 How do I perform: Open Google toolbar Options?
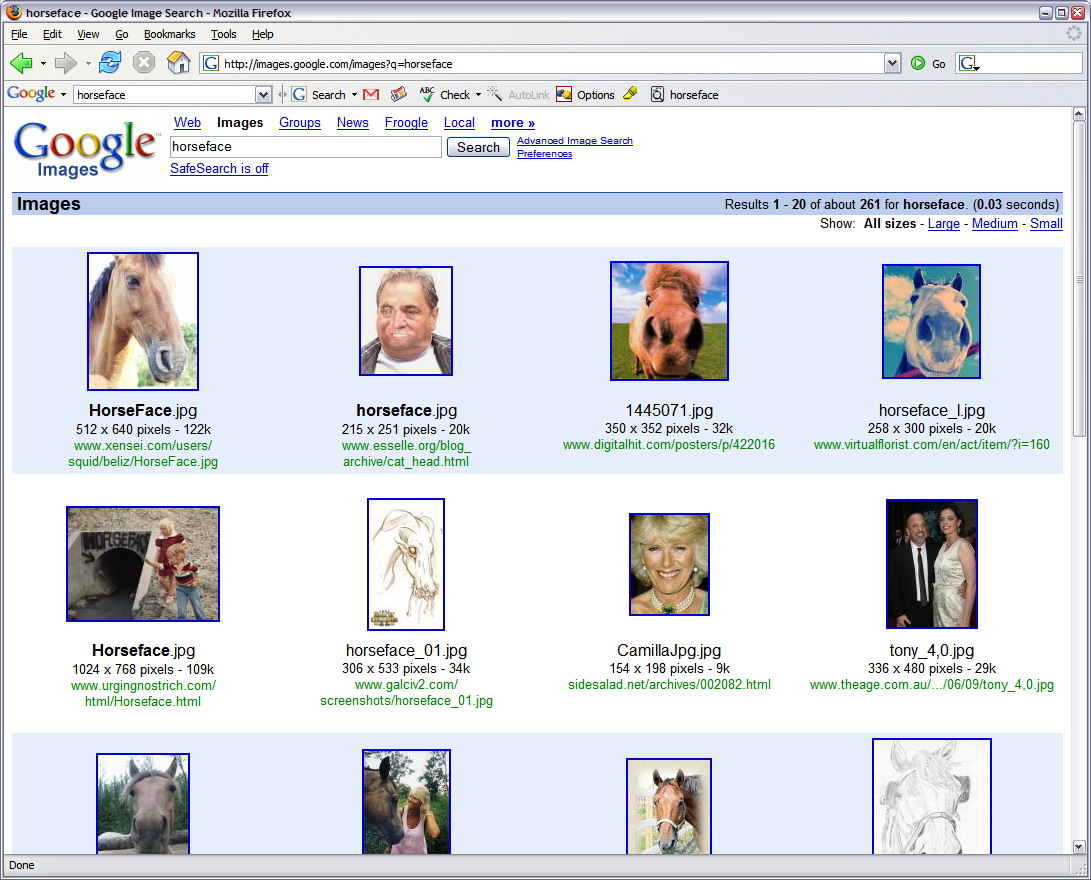click(585, 95)
